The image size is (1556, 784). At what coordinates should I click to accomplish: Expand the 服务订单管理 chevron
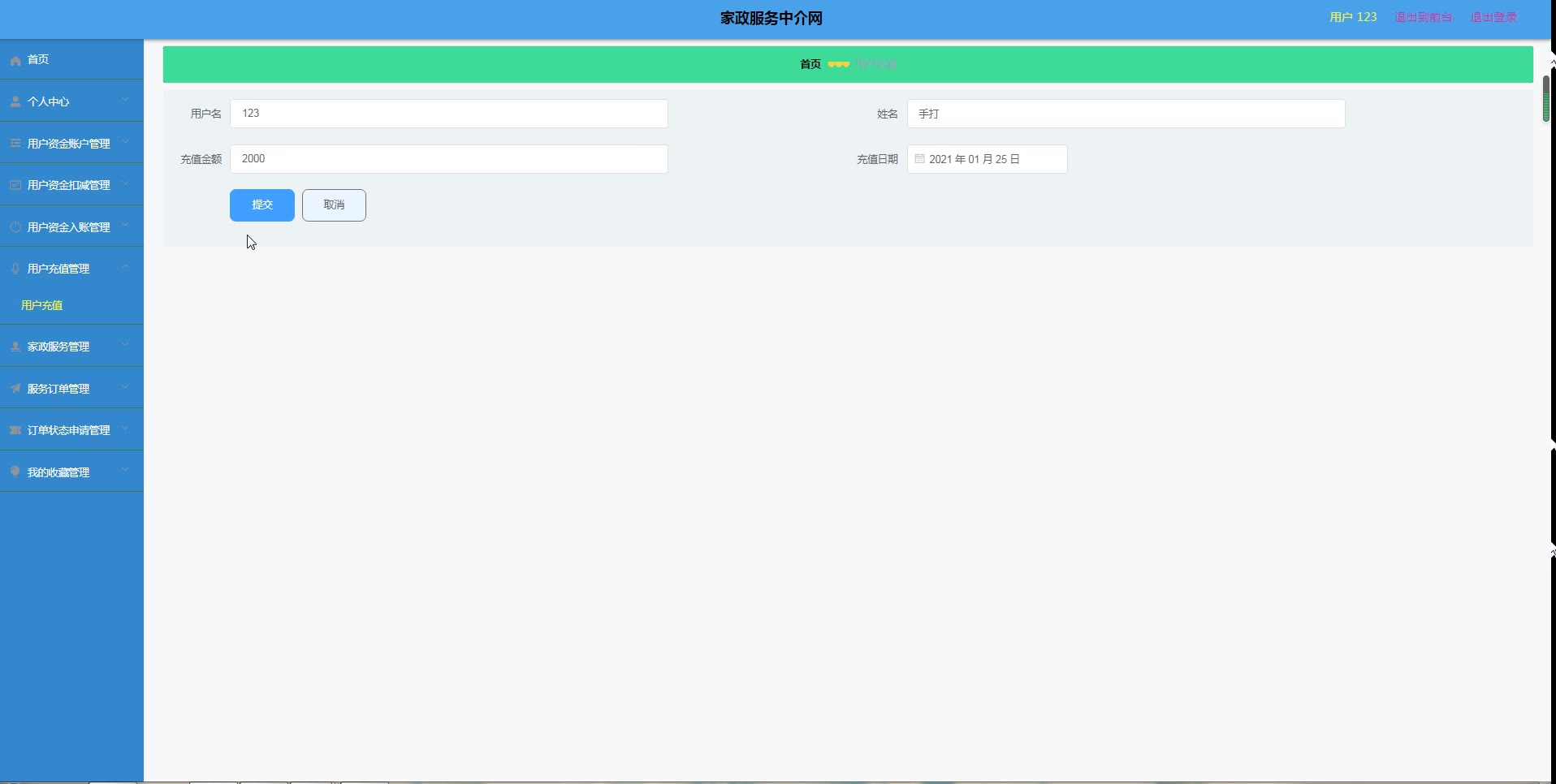[x=126, y=386]
